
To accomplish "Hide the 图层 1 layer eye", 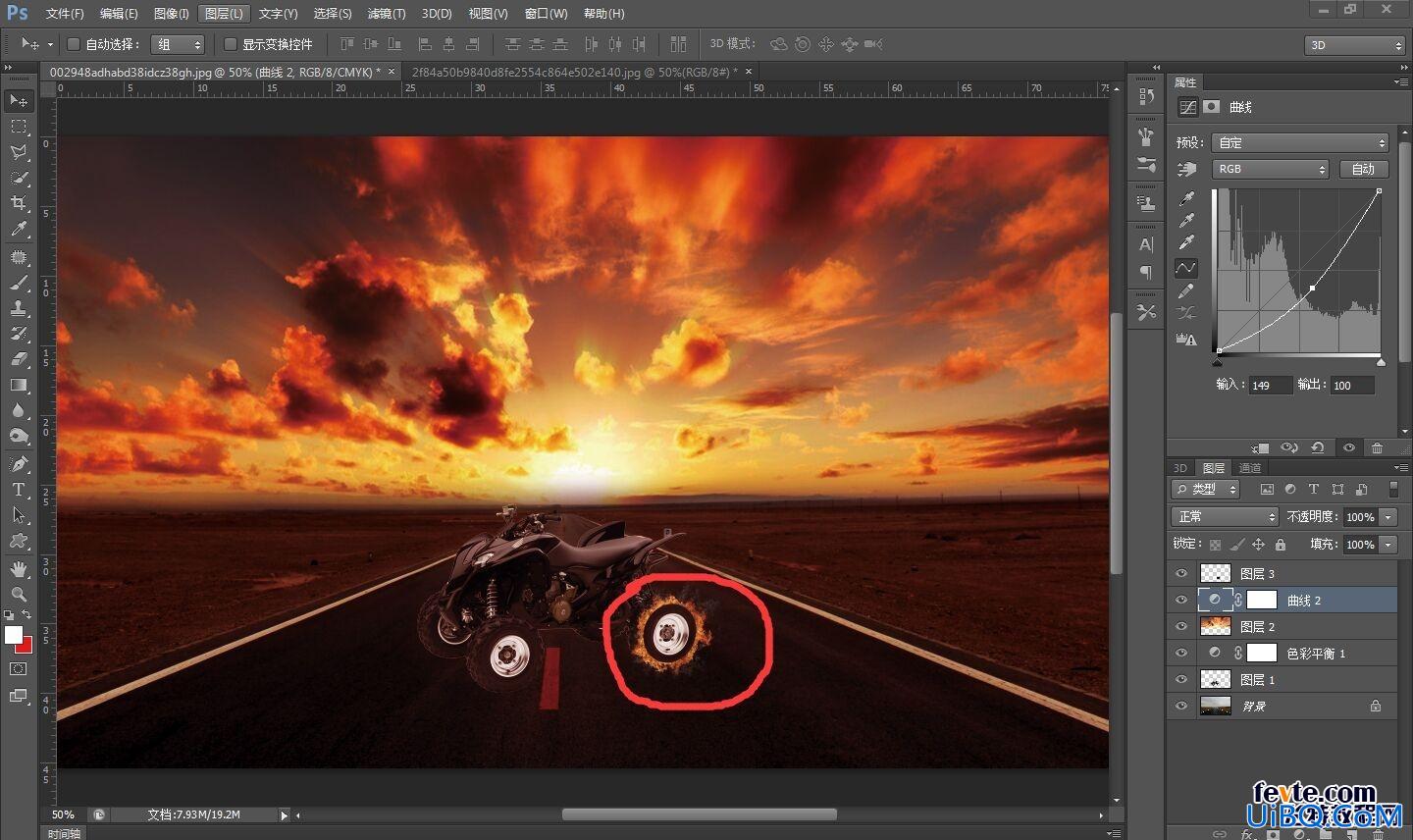I will (1181, 679).
